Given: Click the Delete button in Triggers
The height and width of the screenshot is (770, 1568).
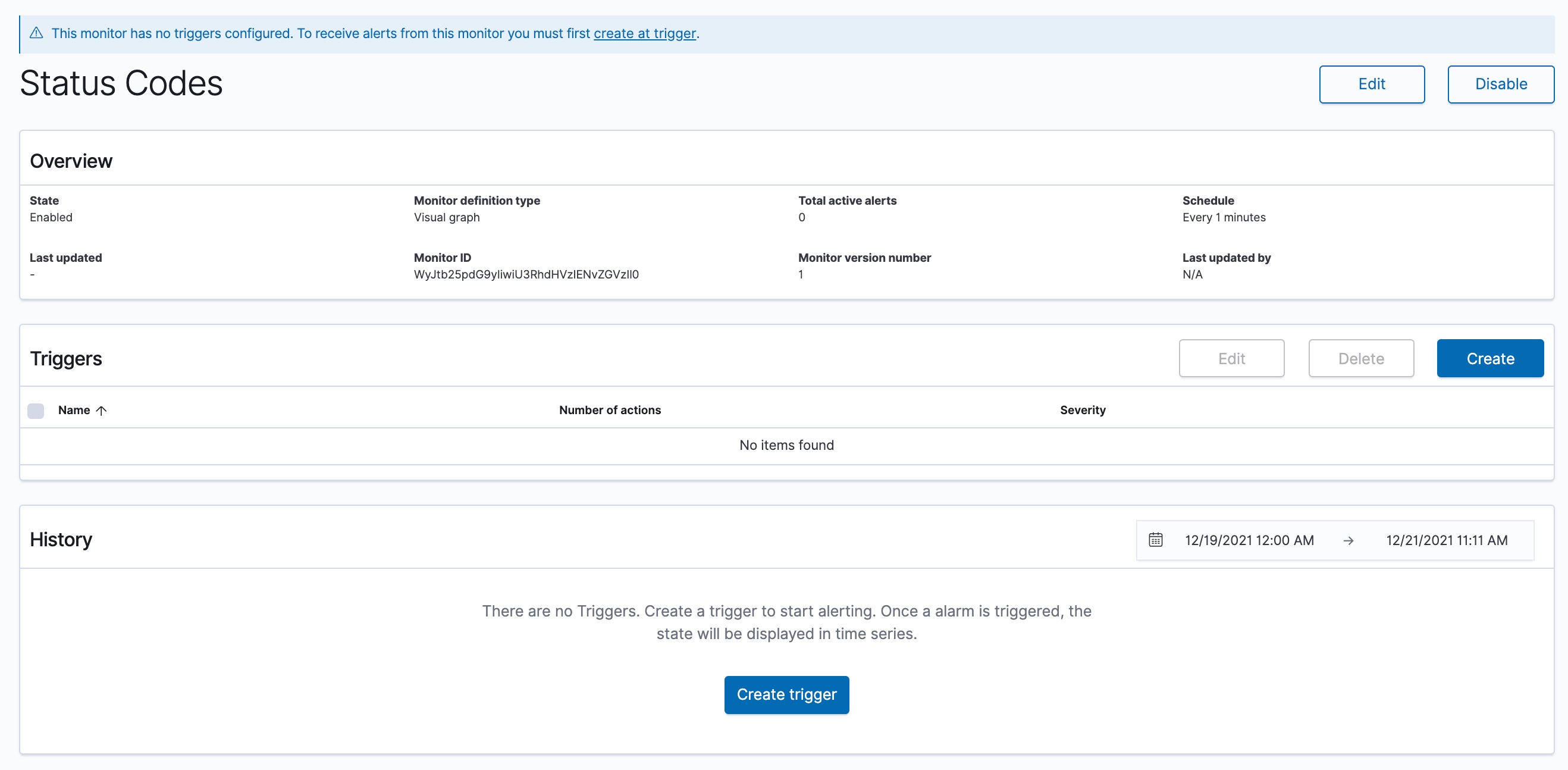Looking at the screenshot, I should click(x=1361, y=359).
